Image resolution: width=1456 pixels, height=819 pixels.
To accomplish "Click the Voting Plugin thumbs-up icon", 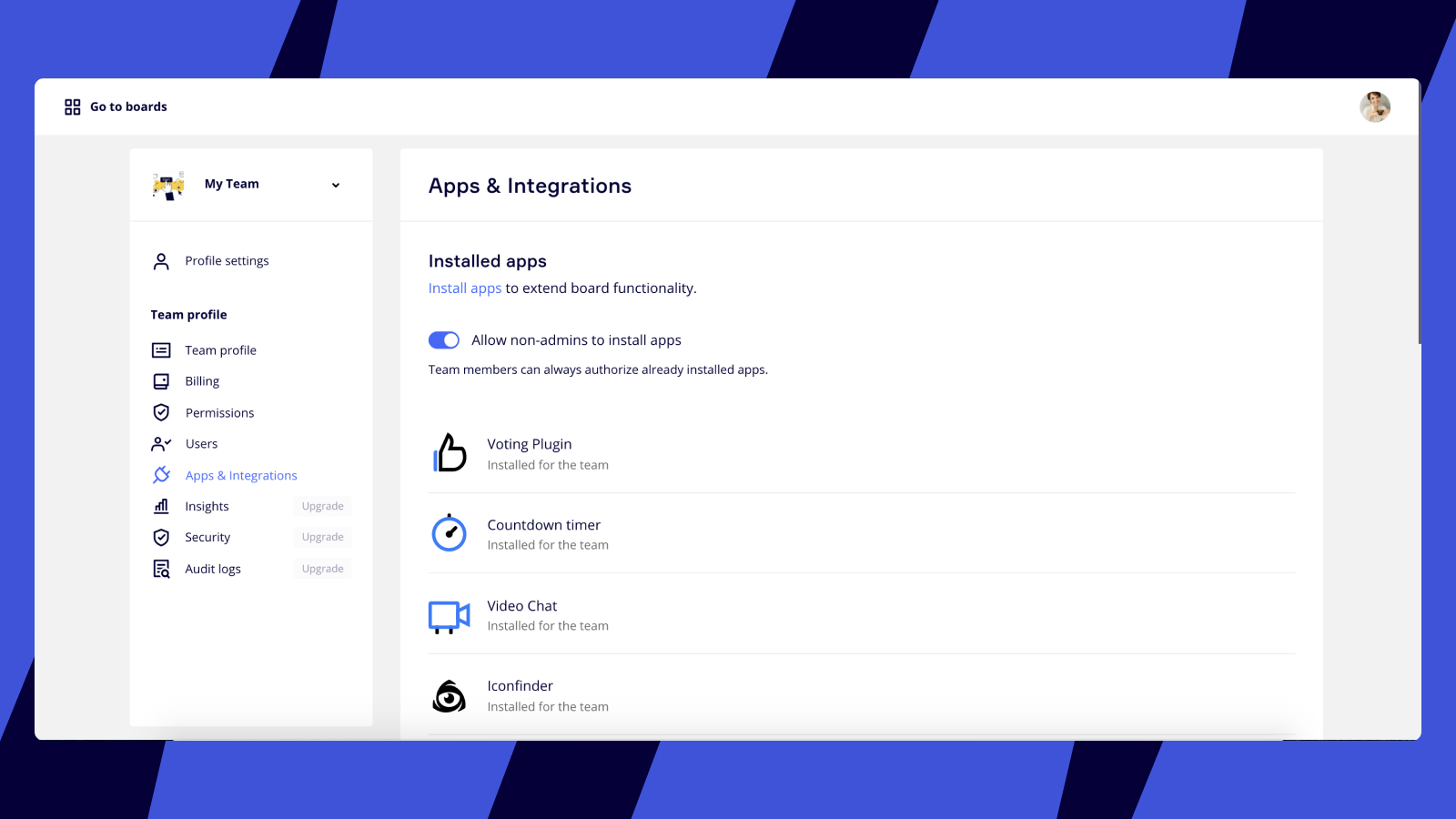I will coord(449,453).
